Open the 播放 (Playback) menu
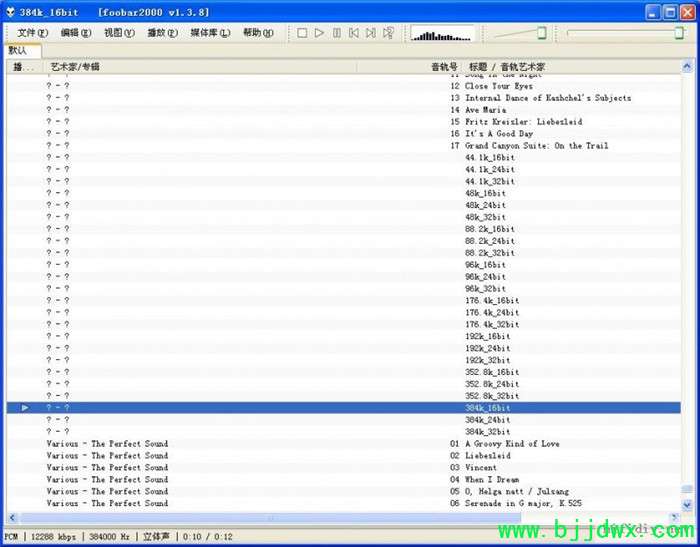This screenshot has height=547, width=700. pyautogui.click(x=162, y=33)
